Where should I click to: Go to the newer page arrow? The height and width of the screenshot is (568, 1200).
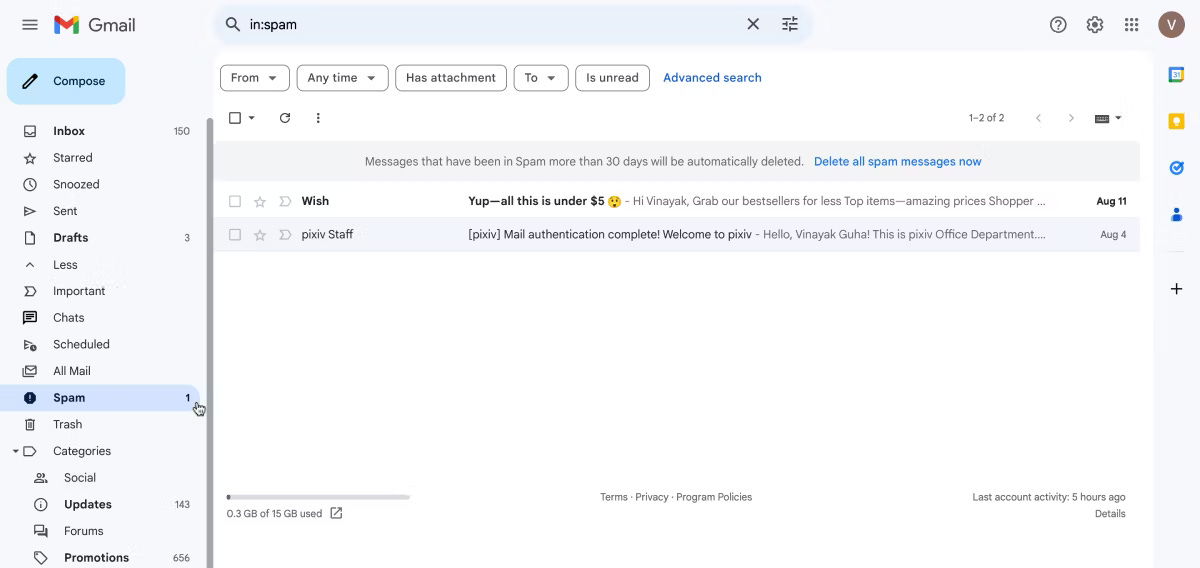point(1038,118)
